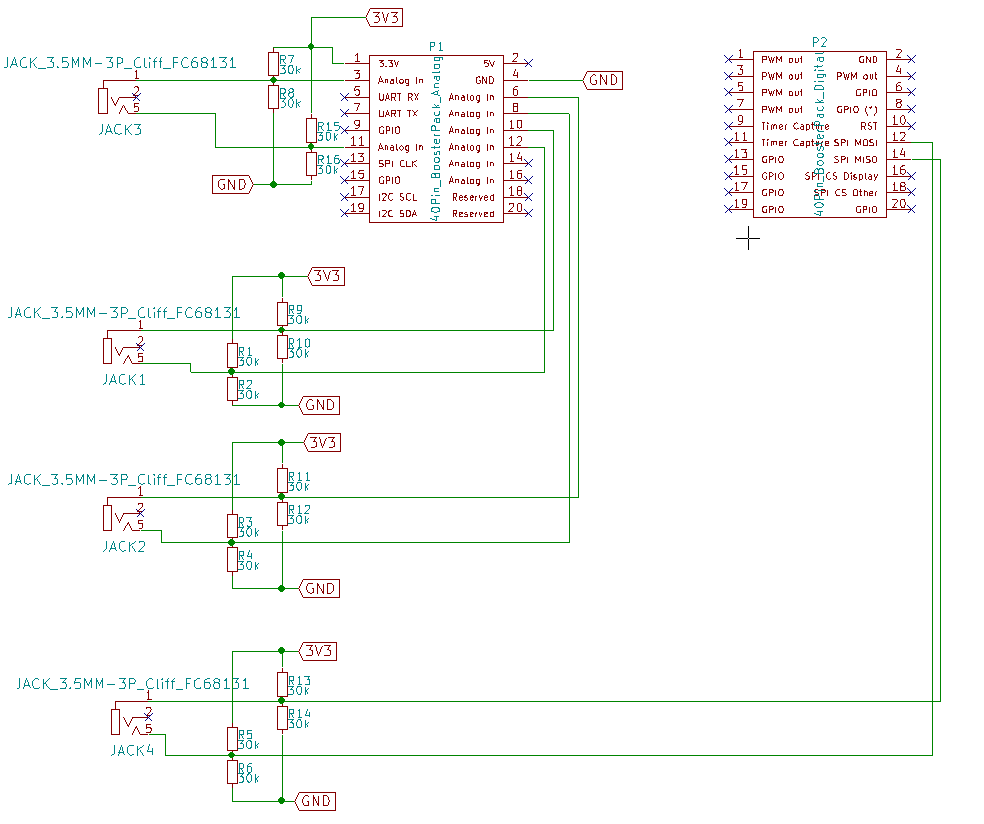Click the JACK4 reference label
This screenshot has height=824, width=984.
132,751
